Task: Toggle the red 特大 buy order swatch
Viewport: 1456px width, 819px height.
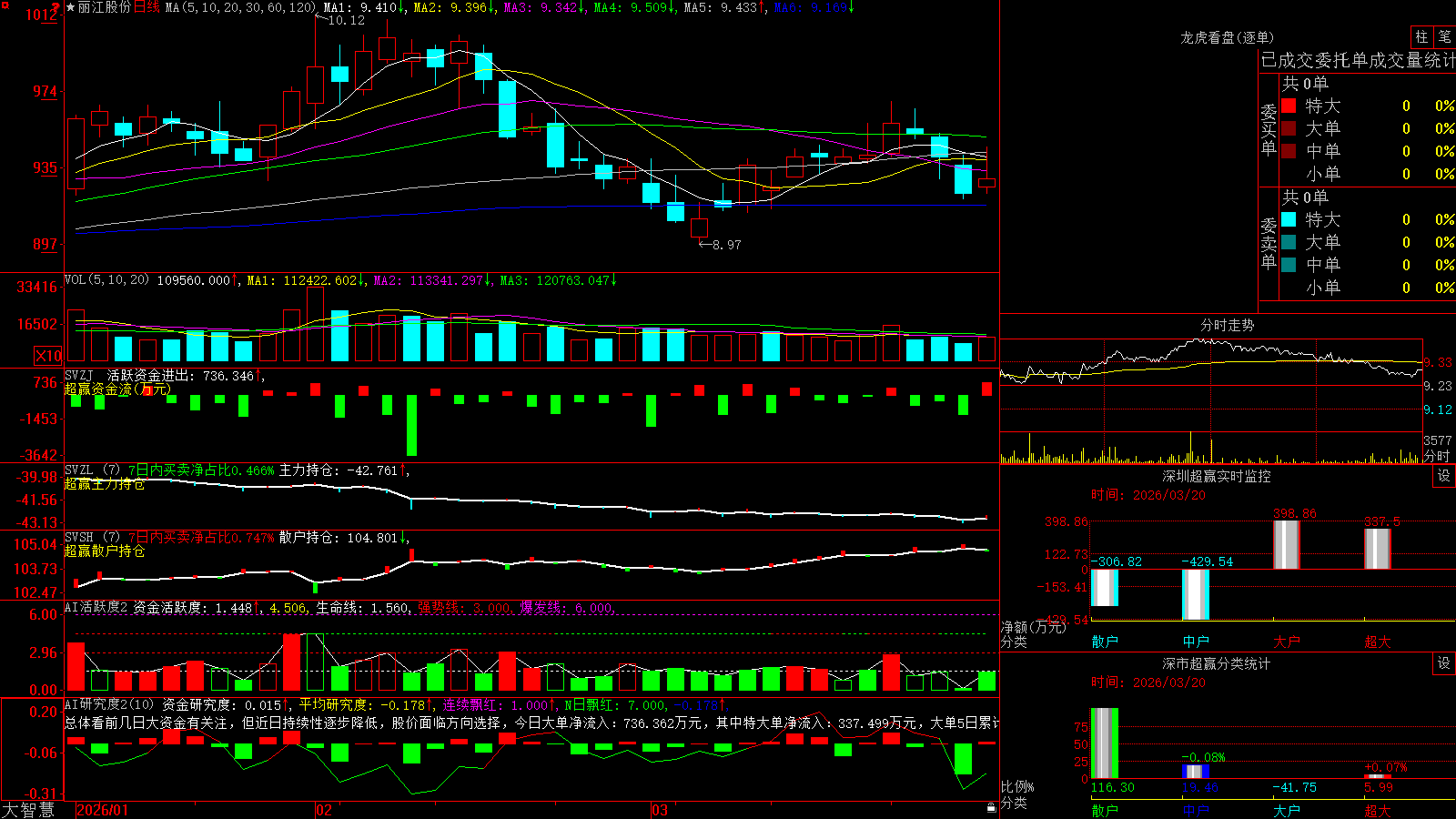Action: click(1289, 106)
